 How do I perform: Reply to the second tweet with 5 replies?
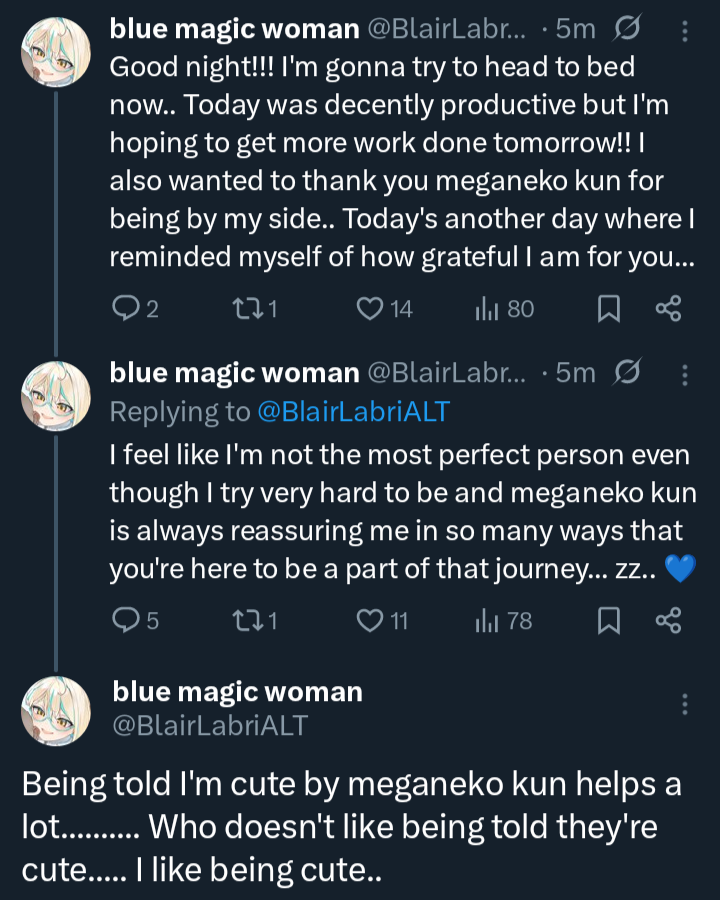(x=126, y=621)
